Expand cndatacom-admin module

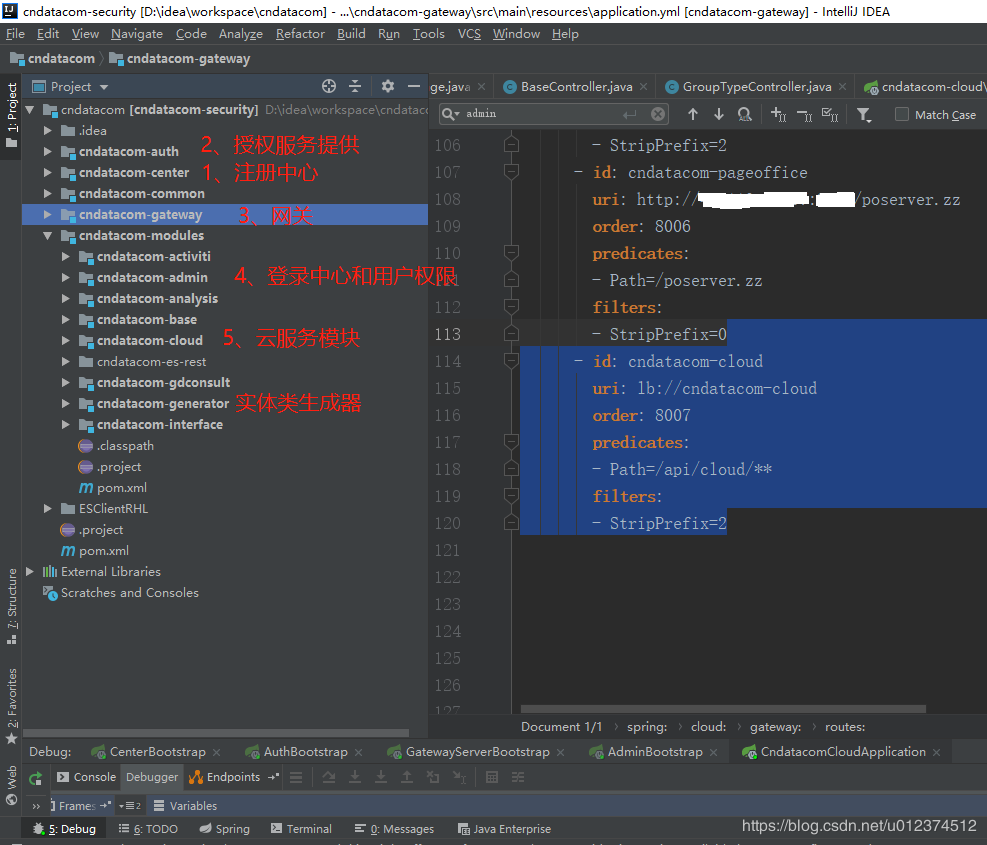click(65, 277)
